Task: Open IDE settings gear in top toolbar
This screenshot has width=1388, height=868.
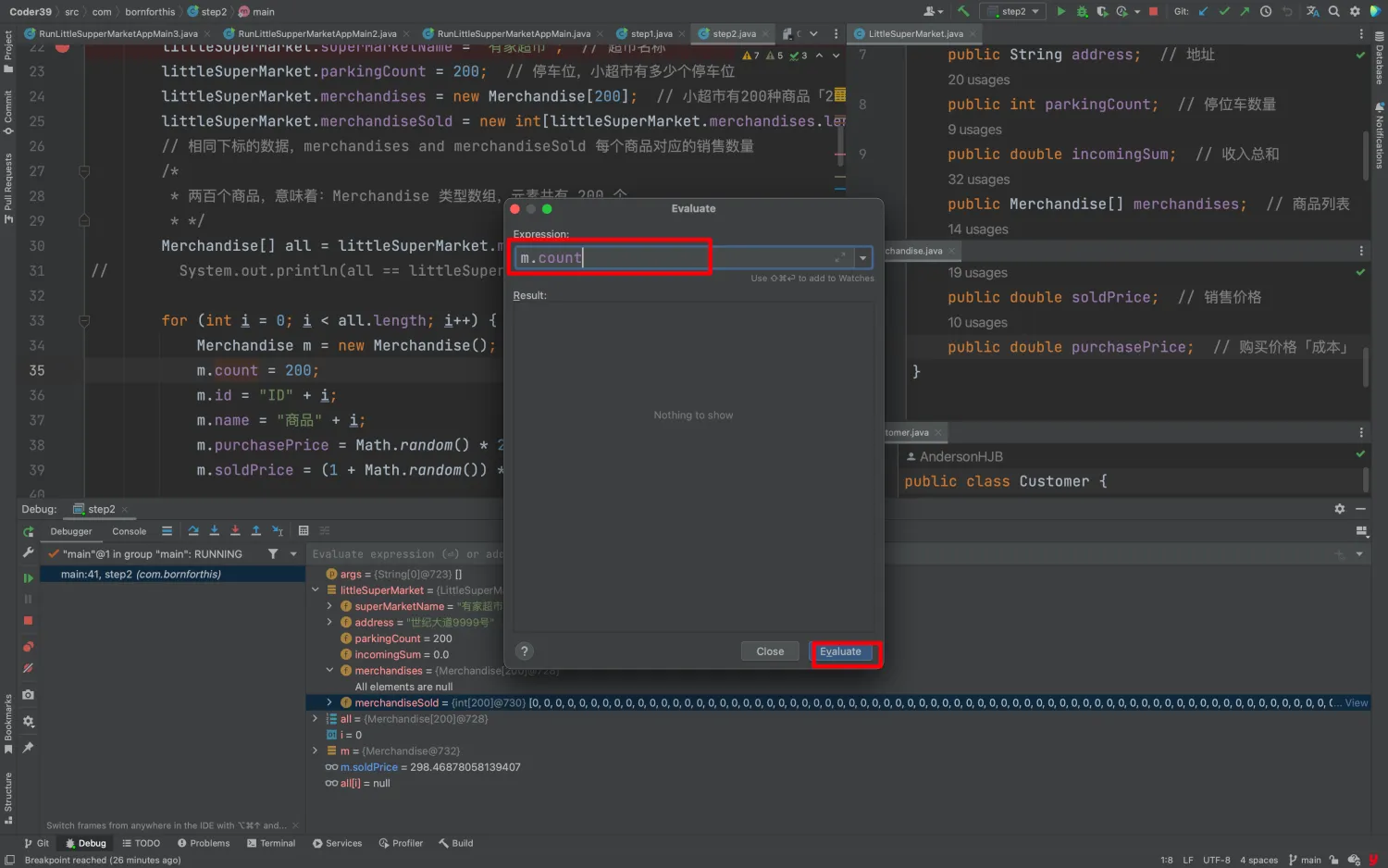Action: click(1355, 11)
